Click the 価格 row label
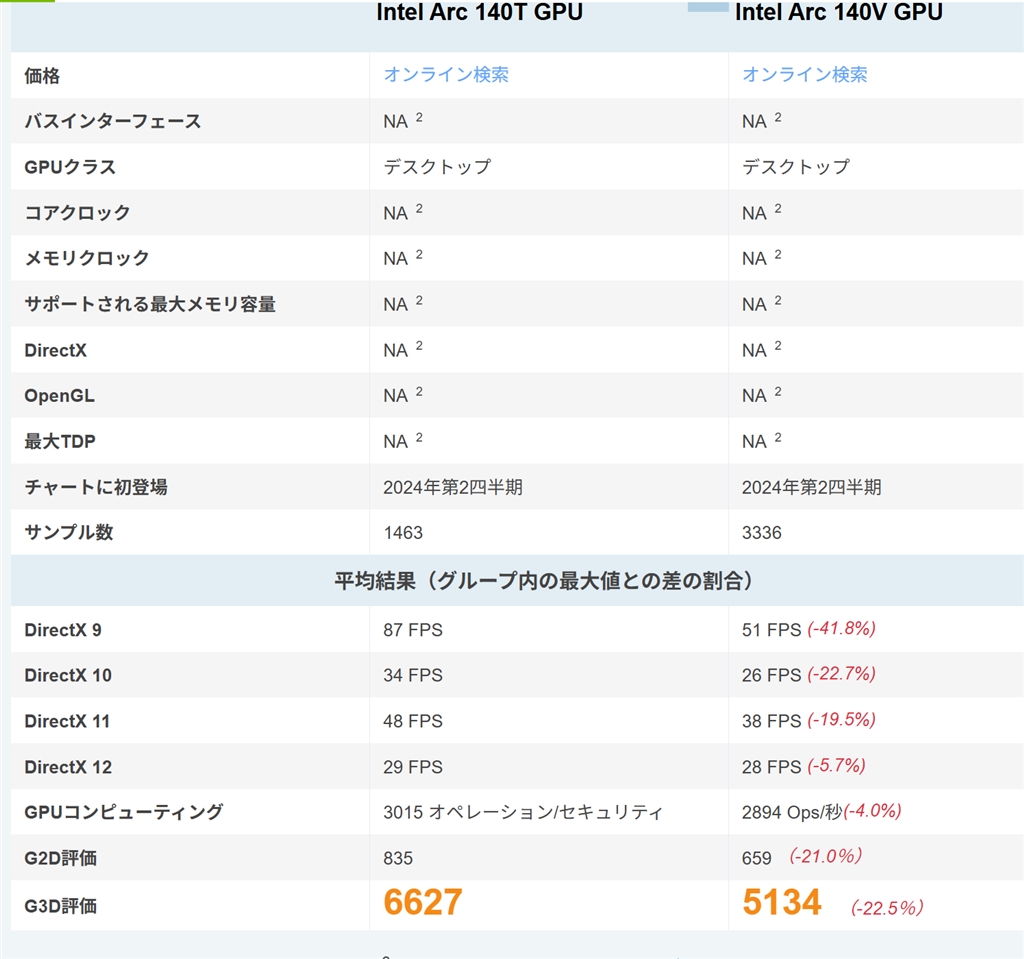This screenshot has width=1024, height=959. tap(42, 76)
